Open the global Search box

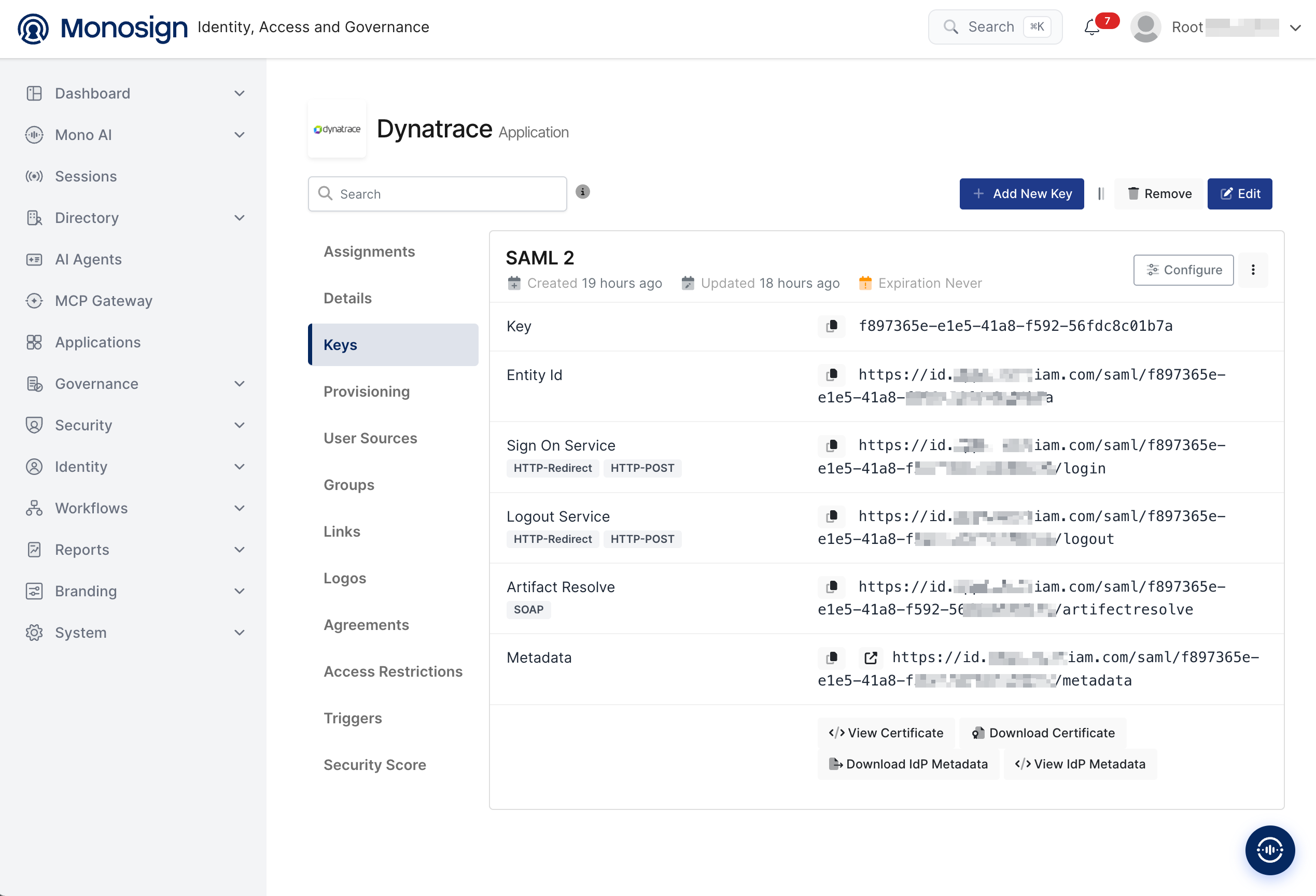coord(995,26)
